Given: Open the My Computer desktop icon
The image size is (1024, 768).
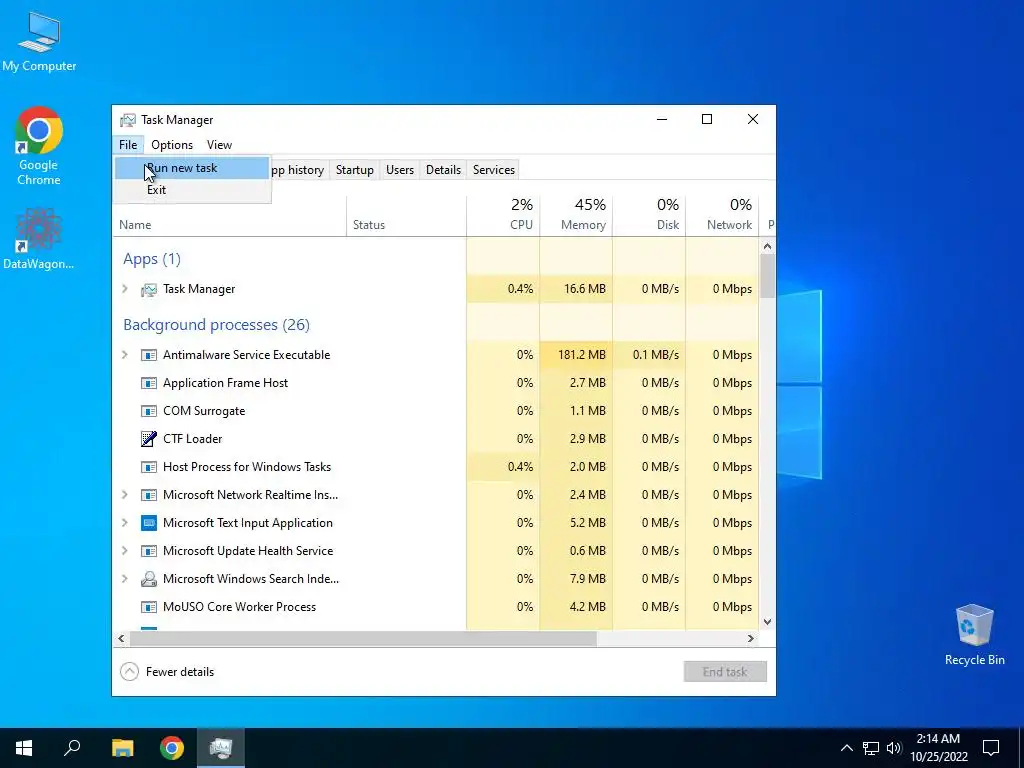Looking at the screenshot, I should pos(39,40).
